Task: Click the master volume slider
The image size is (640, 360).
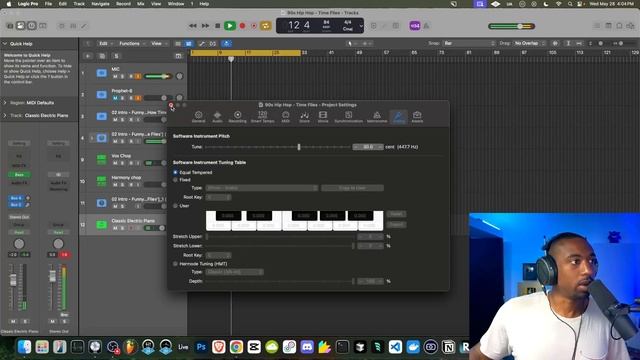Action: pos(512,26)
